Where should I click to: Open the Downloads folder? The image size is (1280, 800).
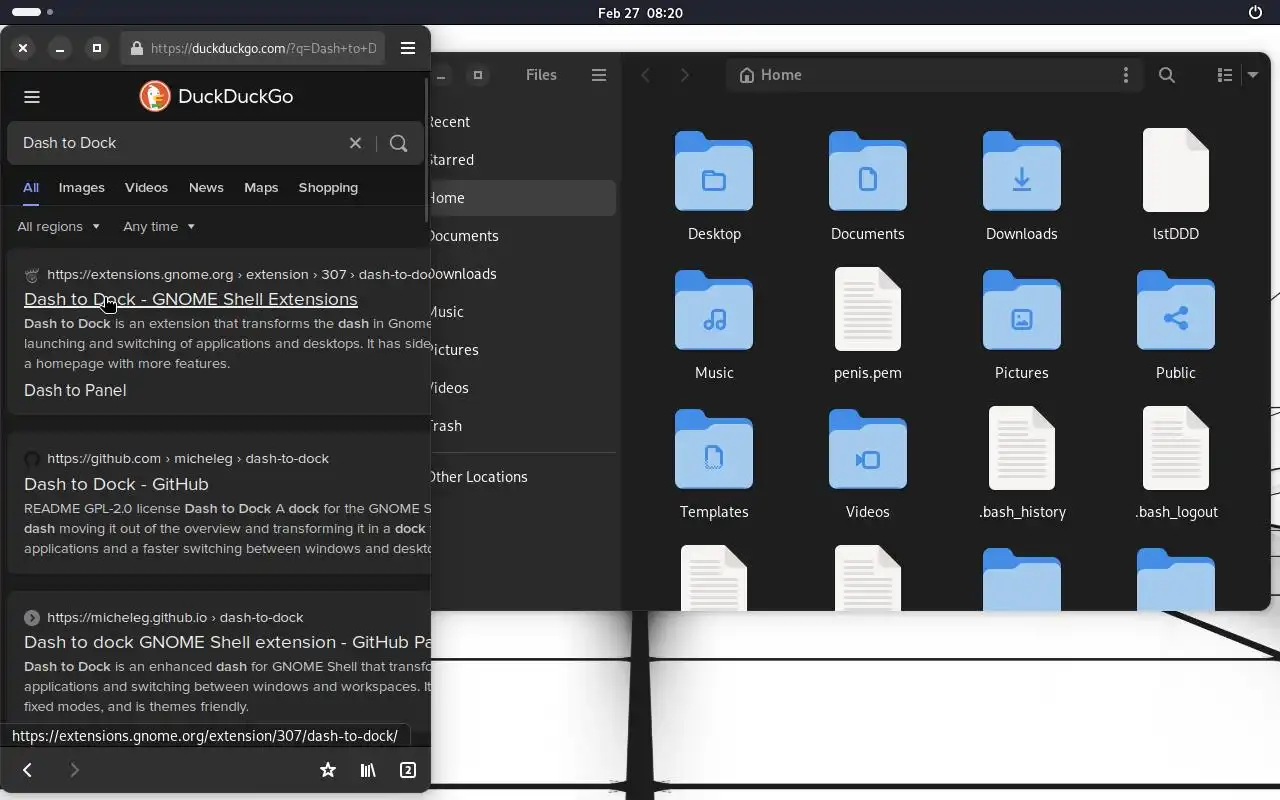[1021, 187]
